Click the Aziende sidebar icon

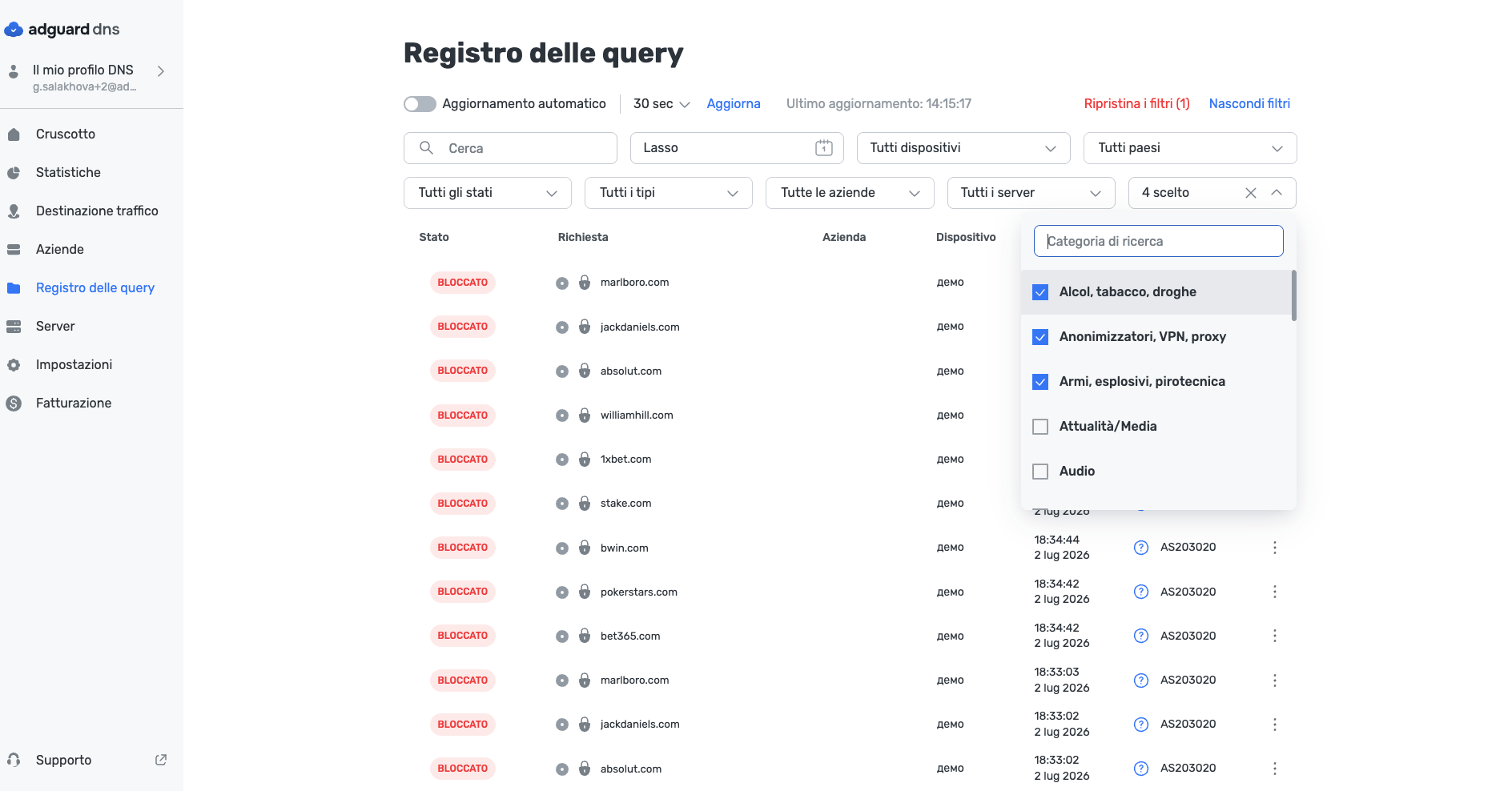point(14,250)
